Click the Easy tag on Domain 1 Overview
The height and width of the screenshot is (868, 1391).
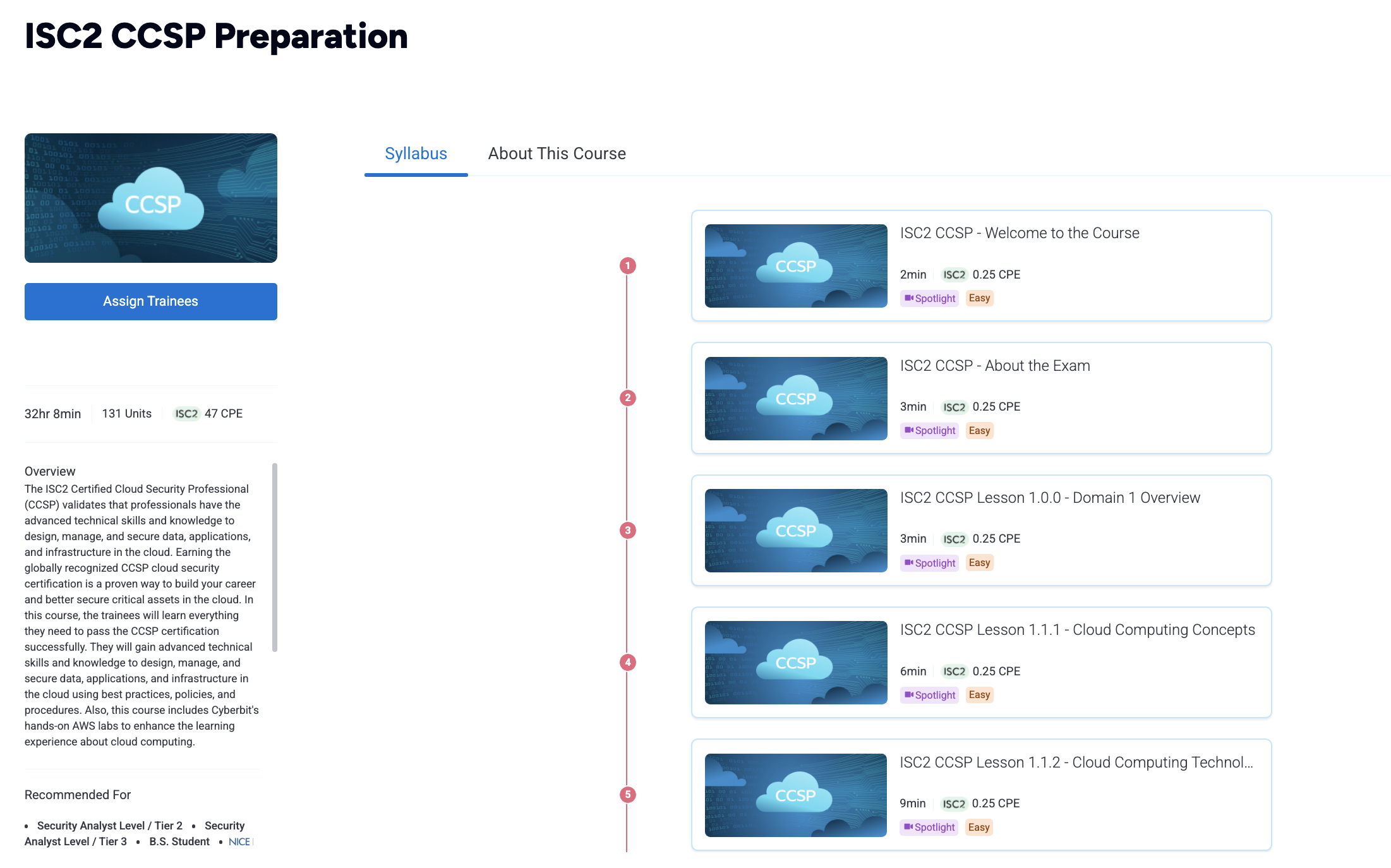click(979, 563)
